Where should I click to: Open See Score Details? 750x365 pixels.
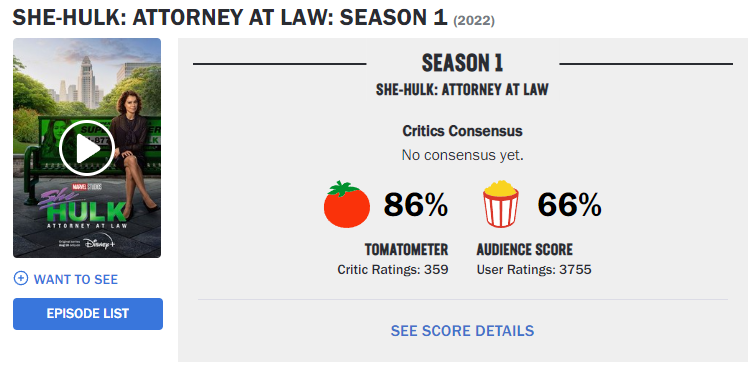coord(462,331)
